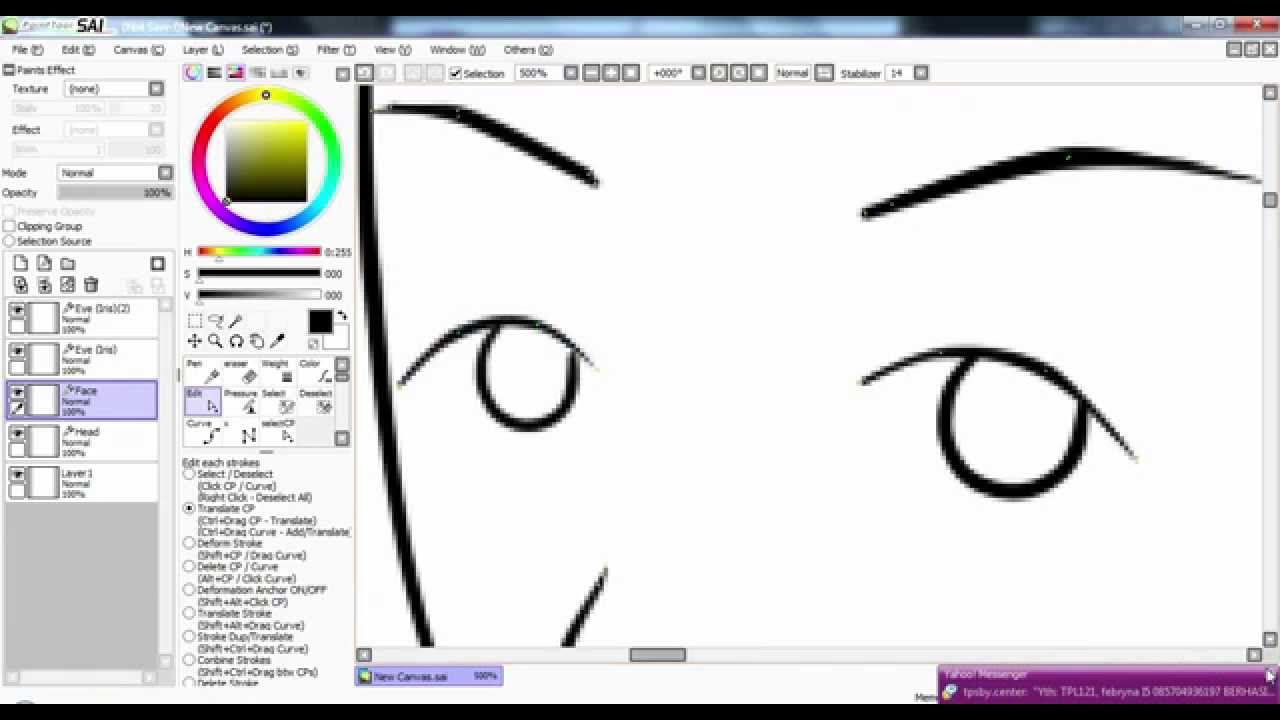Hide the Face layer

[18, 390]
